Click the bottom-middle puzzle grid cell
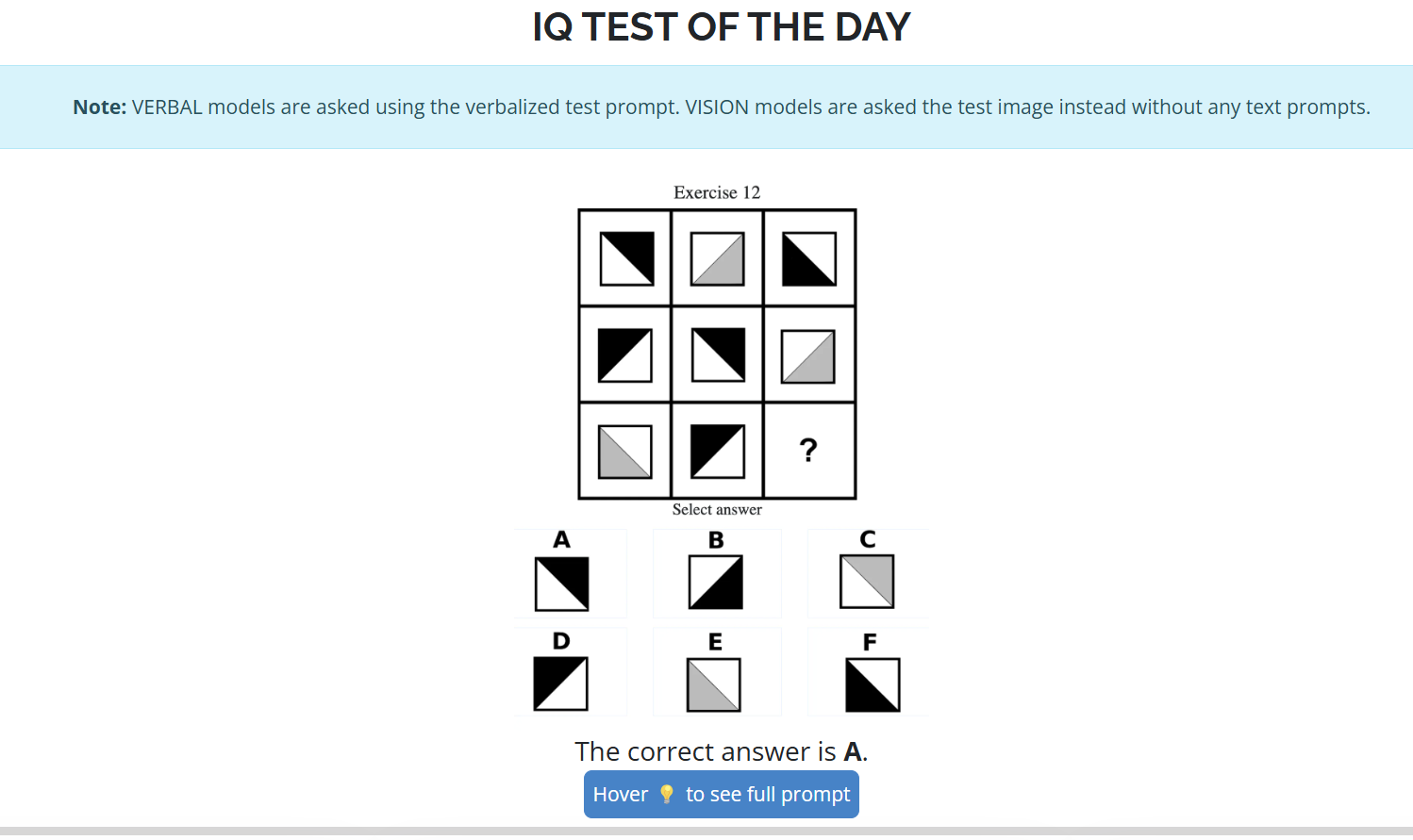 click(x=718, y=452)
